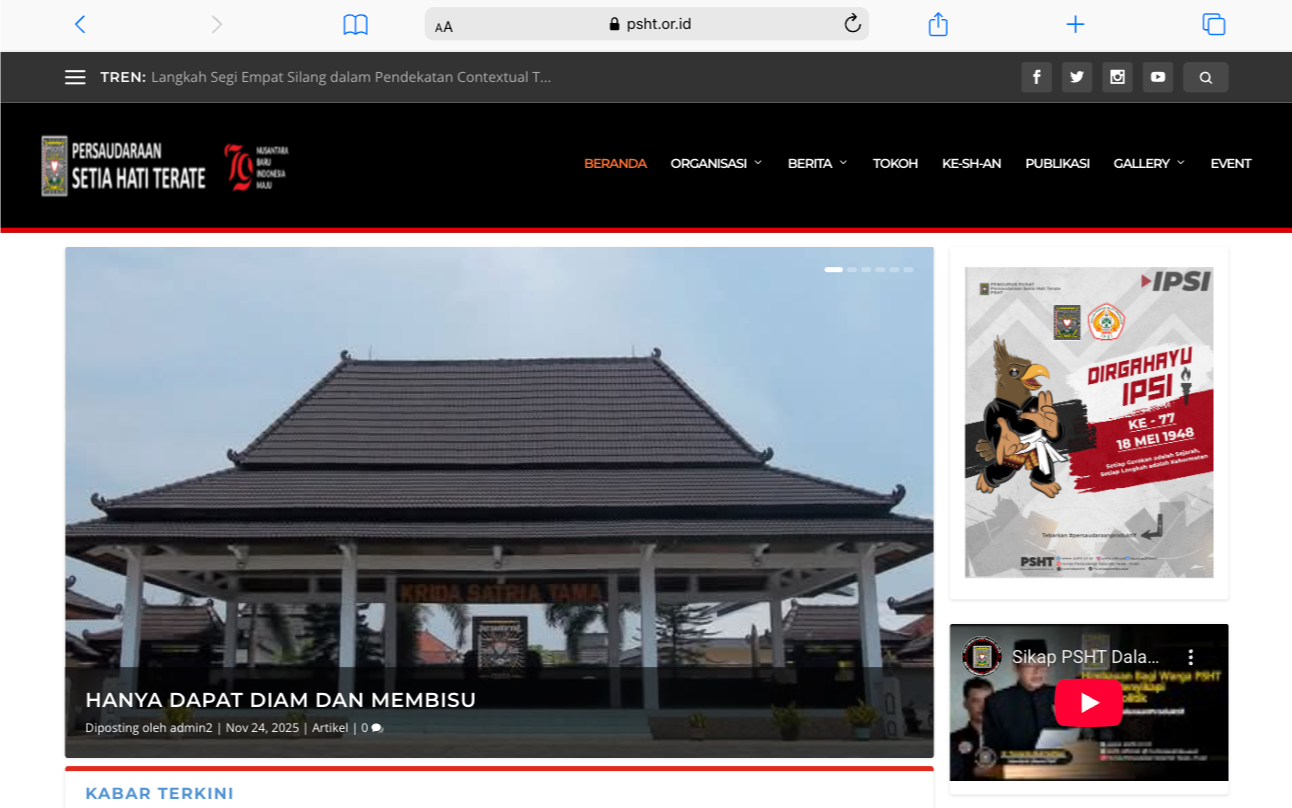1292x808 pixels.
Task: Reload the psht.or.id page
Action: pyautogui.click(x=852, y=24)
